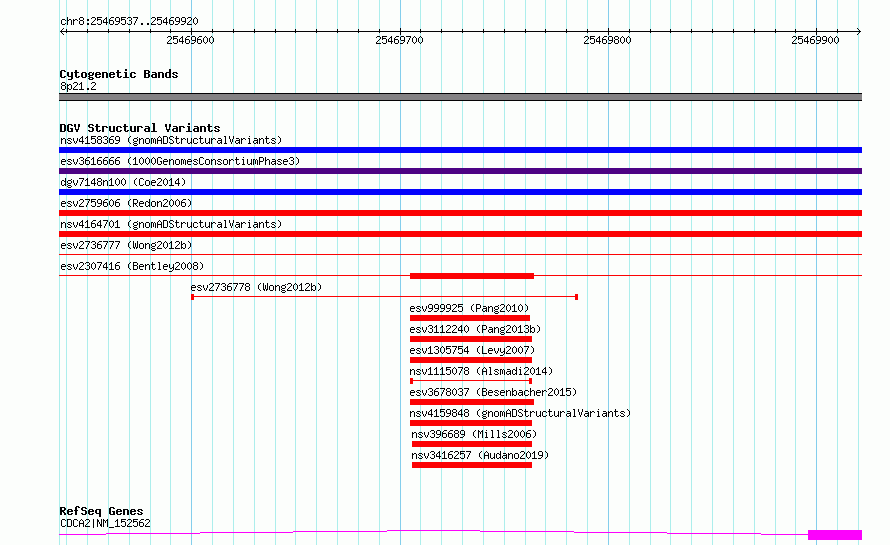Screen dimensions: 890x545
Task: Click the Cytogenetic Bands track title
Action: click(x=119, y=74)
